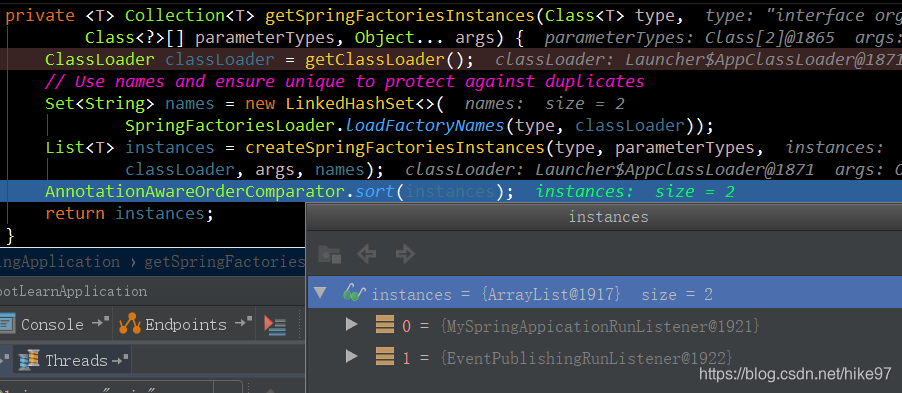The height and width of the screenshot is (393, 902).
Task: Click the back arrow in instances popup
Action: tap(366, 254)
